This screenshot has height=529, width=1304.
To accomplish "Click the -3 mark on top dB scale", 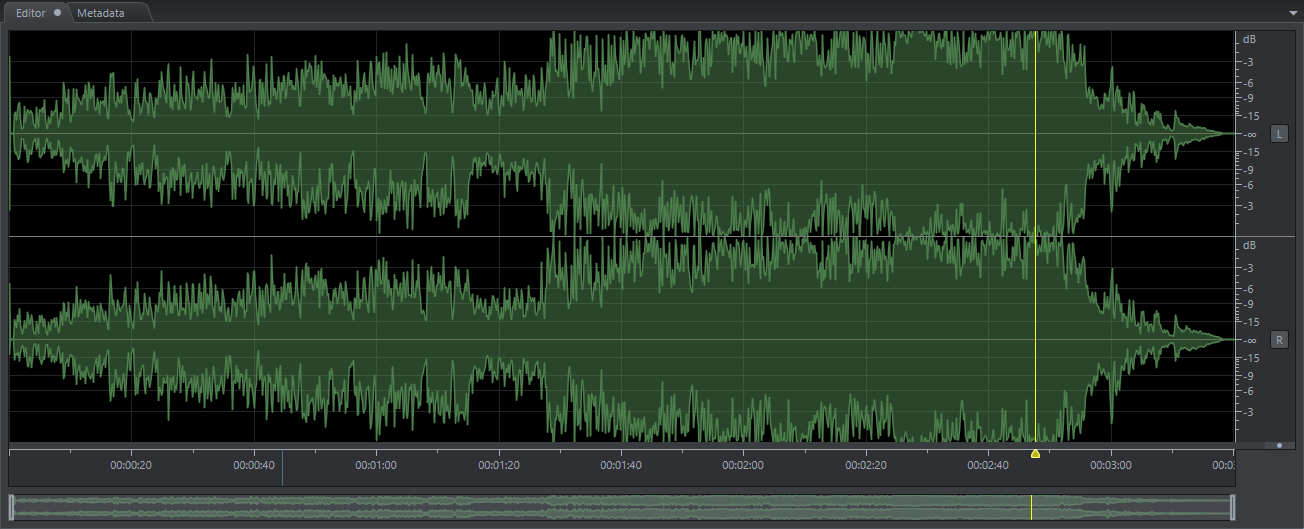I will click(1249, 61).
